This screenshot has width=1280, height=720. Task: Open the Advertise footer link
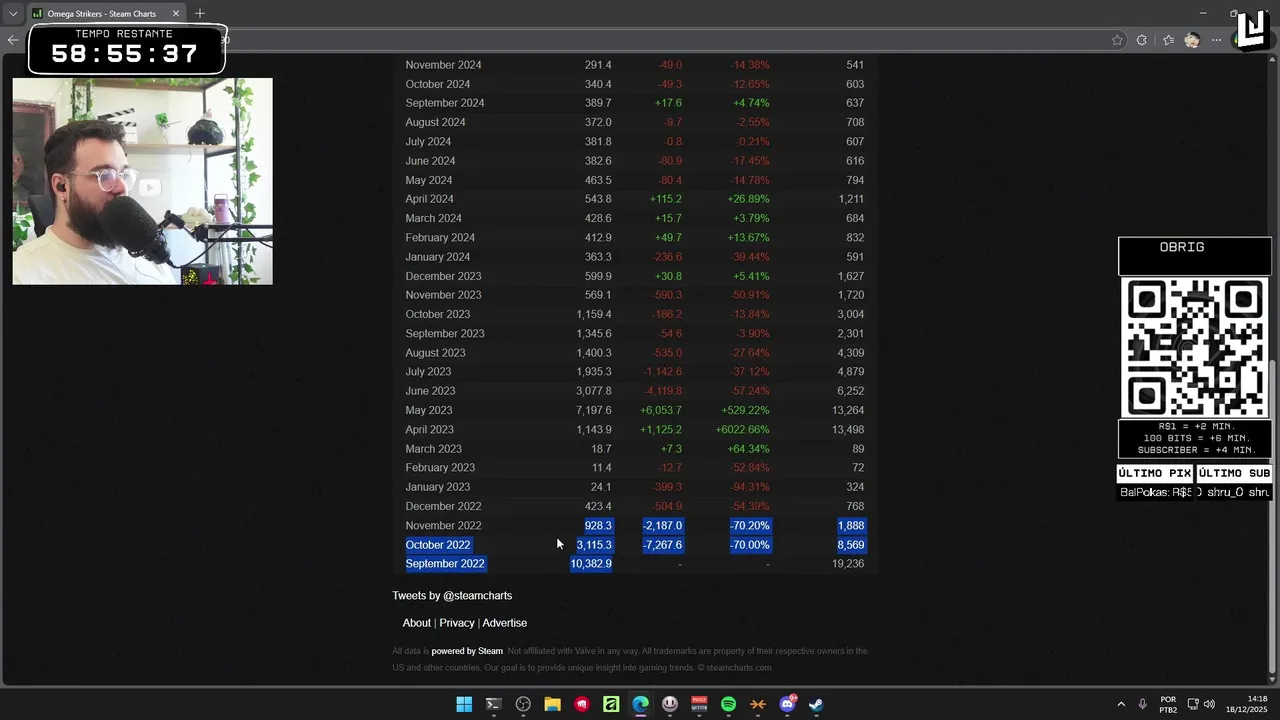tap(505, 623)
